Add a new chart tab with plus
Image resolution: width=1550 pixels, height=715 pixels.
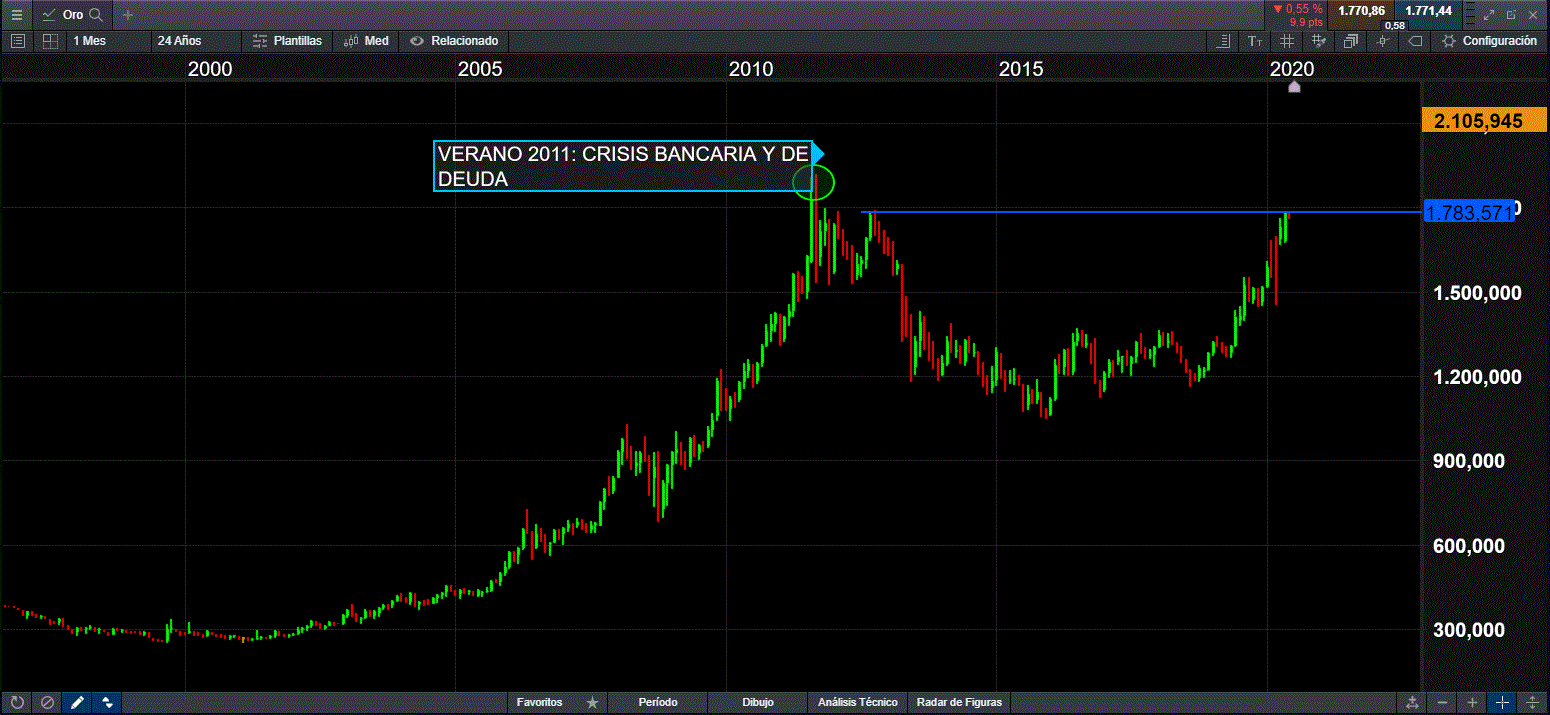(127, 15)
